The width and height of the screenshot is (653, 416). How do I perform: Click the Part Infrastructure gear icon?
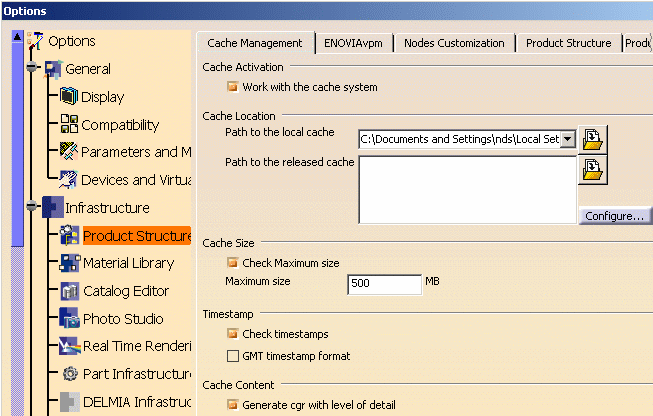coord(69,374)
